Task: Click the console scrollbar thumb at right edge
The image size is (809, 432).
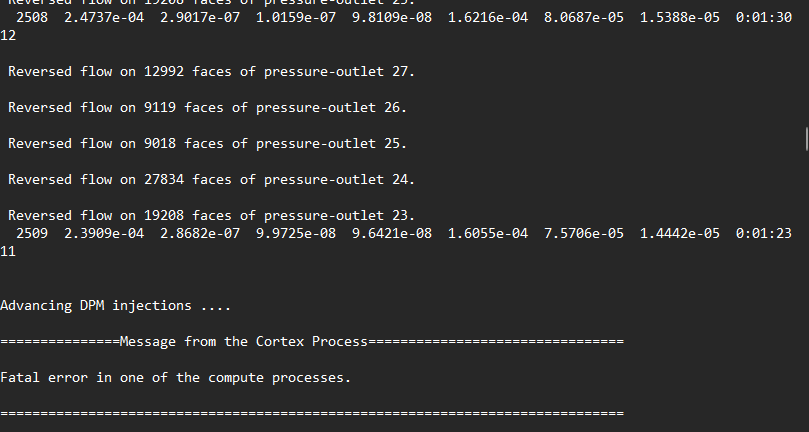Action: pos(806,138)
